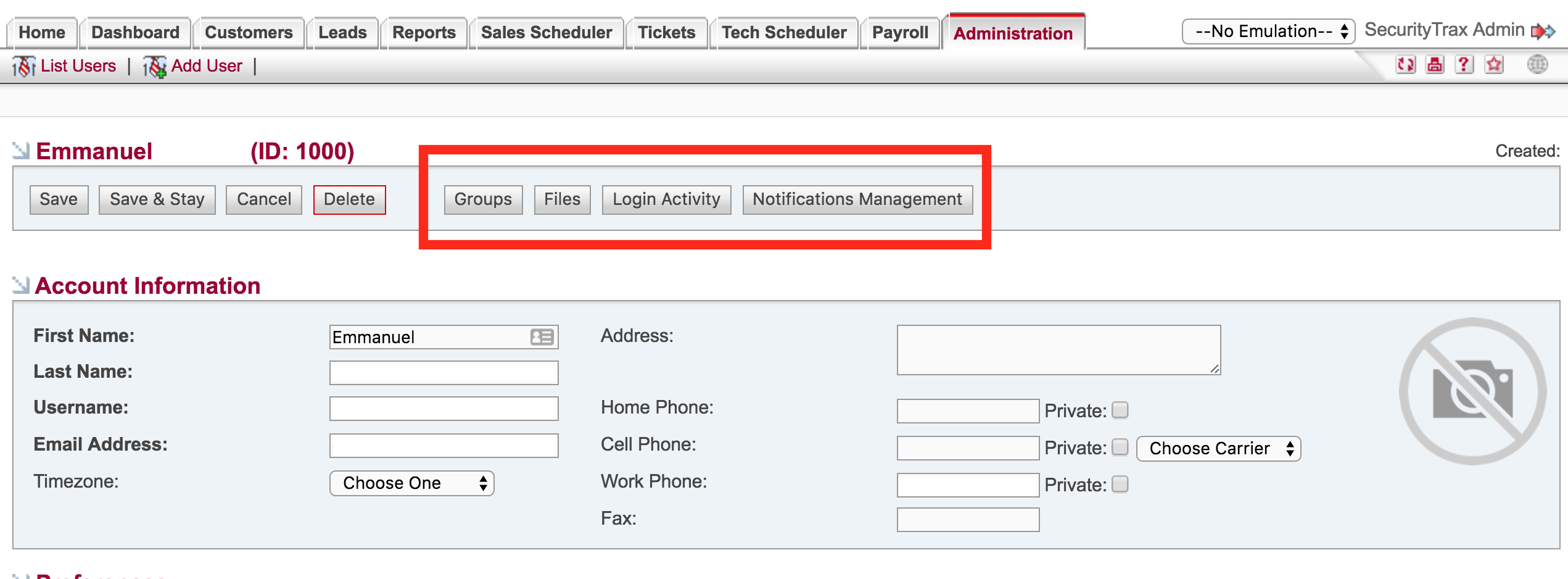Screen dimensions: 1568x579
Task: Click the grey globe icon
Action: (x=1537, y=64)
